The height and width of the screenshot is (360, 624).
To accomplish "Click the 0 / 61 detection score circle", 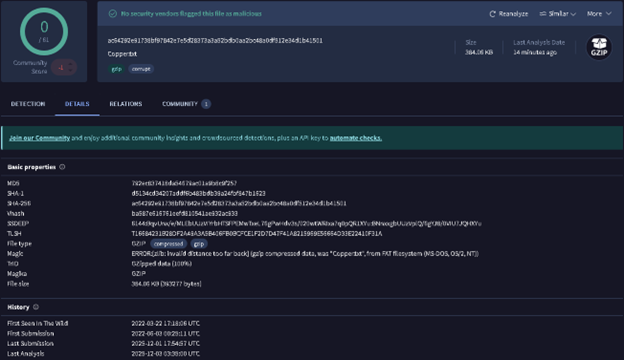I will pos(44,31).
